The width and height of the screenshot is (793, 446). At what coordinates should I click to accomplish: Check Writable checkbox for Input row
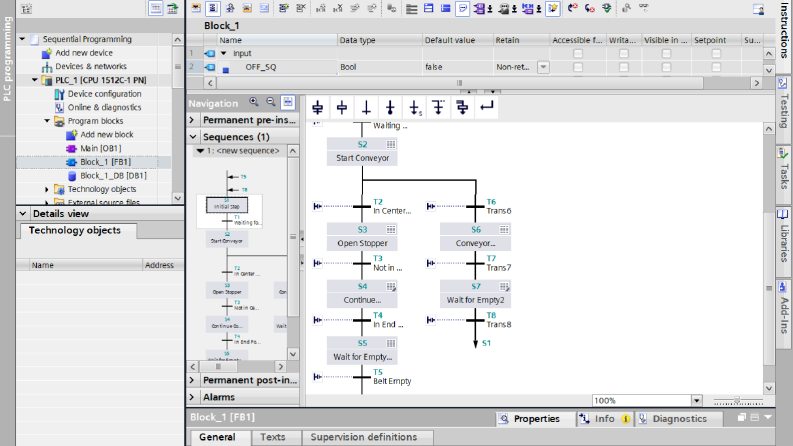click(x=624, y=53)
